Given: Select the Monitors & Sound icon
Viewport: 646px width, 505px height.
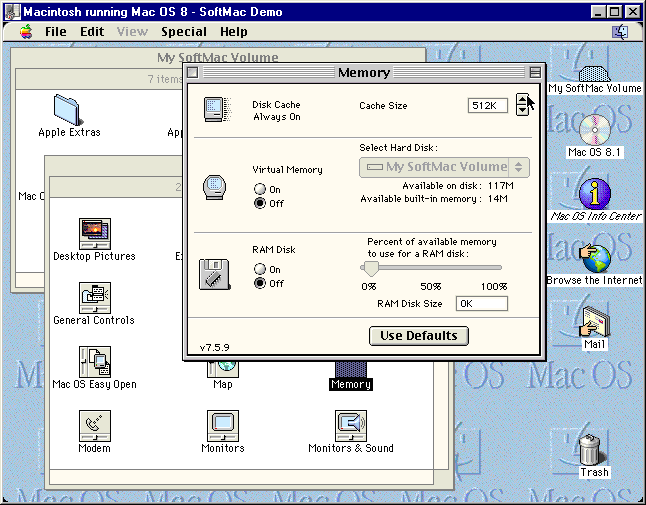Looking at the screenshot, I should pyautogui.click(x=351, y=426).
